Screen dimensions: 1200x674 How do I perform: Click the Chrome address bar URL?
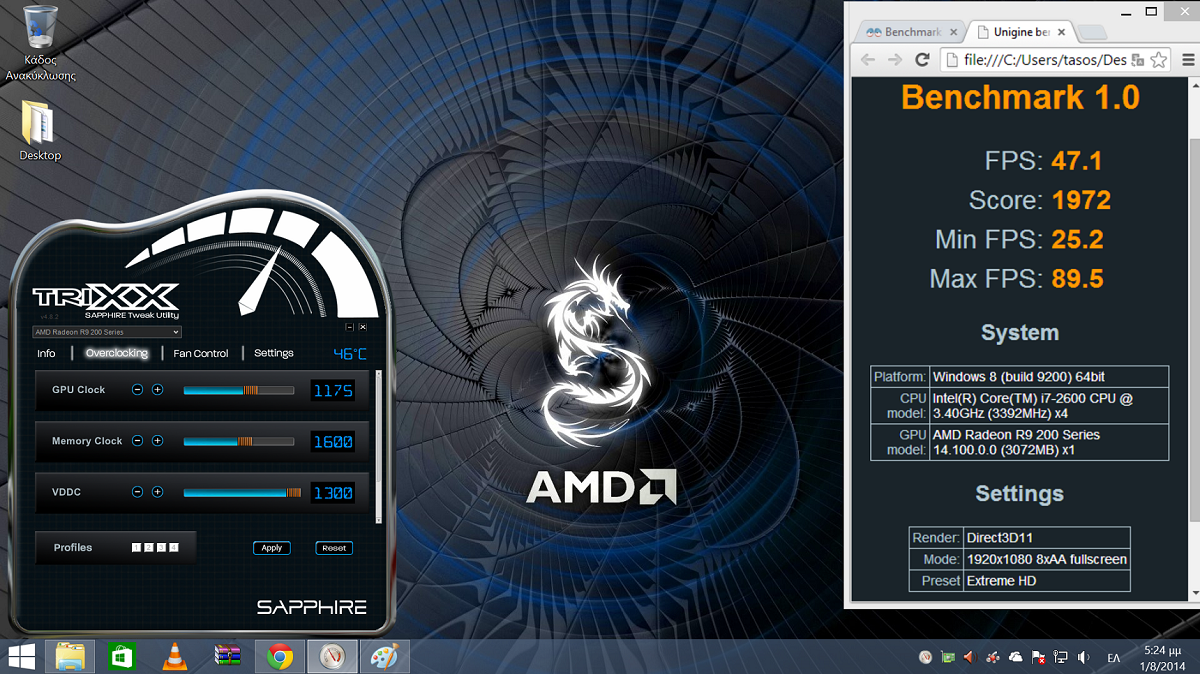1044,60
